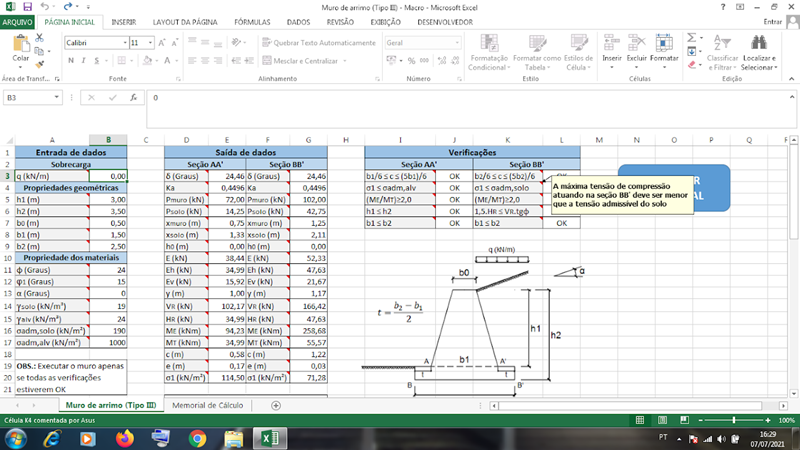Image resolution: width=800 pixels, height=450 pixels.
Task: Click Entrar sign-in link
Action: click(x=772, y=22)
